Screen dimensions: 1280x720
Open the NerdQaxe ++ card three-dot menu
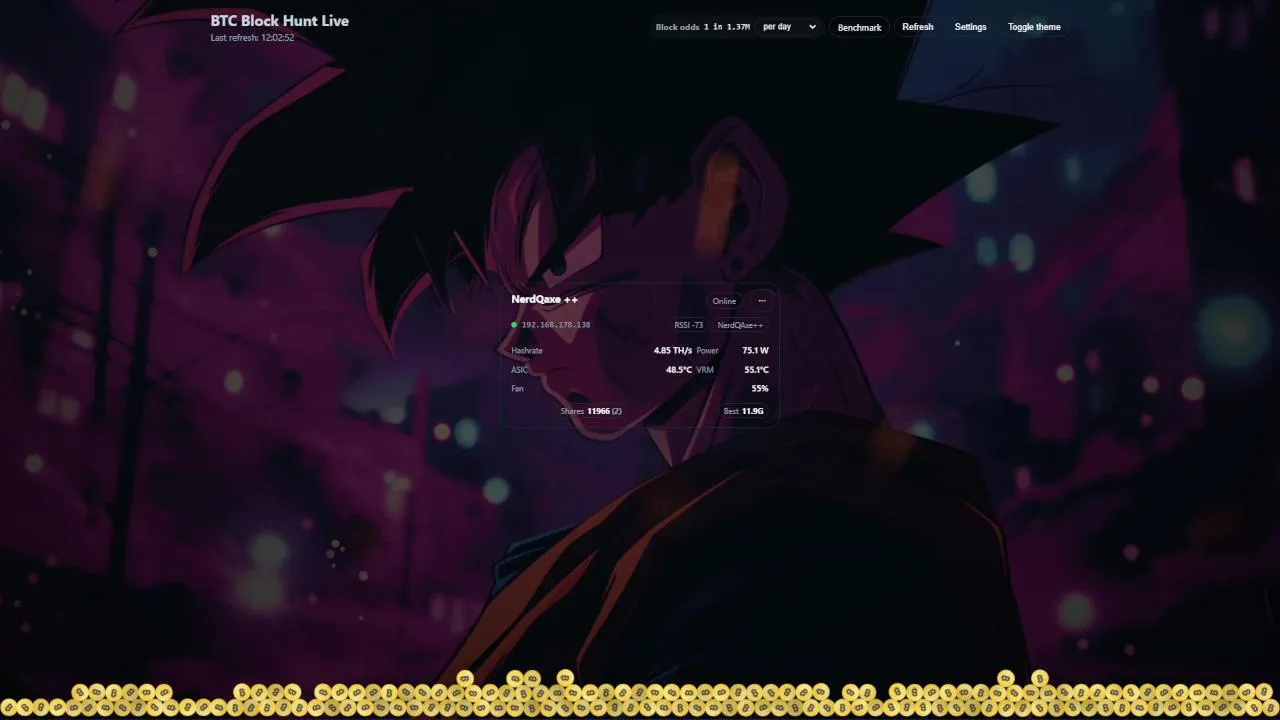[762, 301]
